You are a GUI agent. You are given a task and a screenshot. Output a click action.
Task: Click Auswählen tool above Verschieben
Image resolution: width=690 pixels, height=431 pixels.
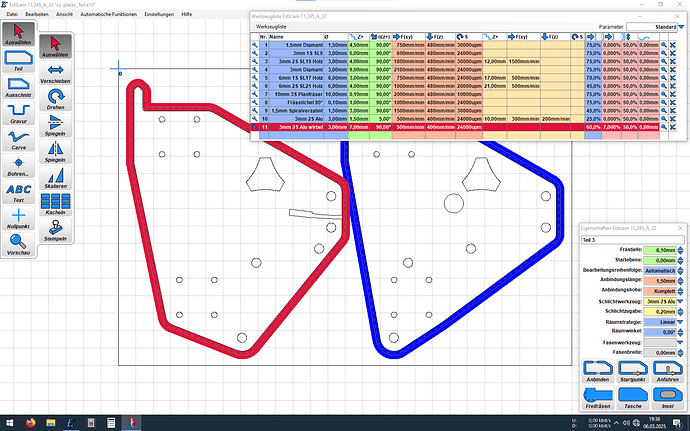coord(55,47)
